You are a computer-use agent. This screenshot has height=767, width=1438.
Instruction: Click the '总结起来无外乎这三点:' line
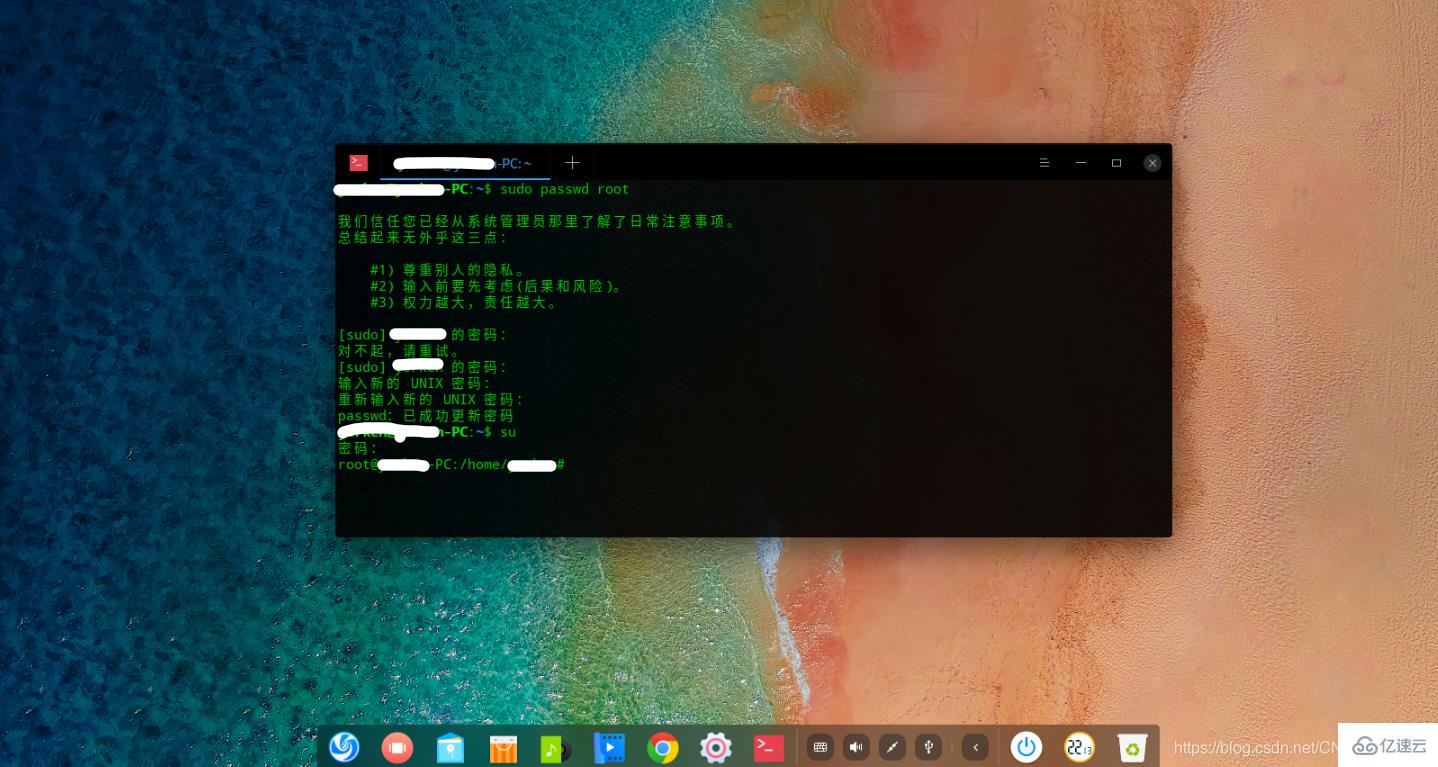tap(423, 238)
